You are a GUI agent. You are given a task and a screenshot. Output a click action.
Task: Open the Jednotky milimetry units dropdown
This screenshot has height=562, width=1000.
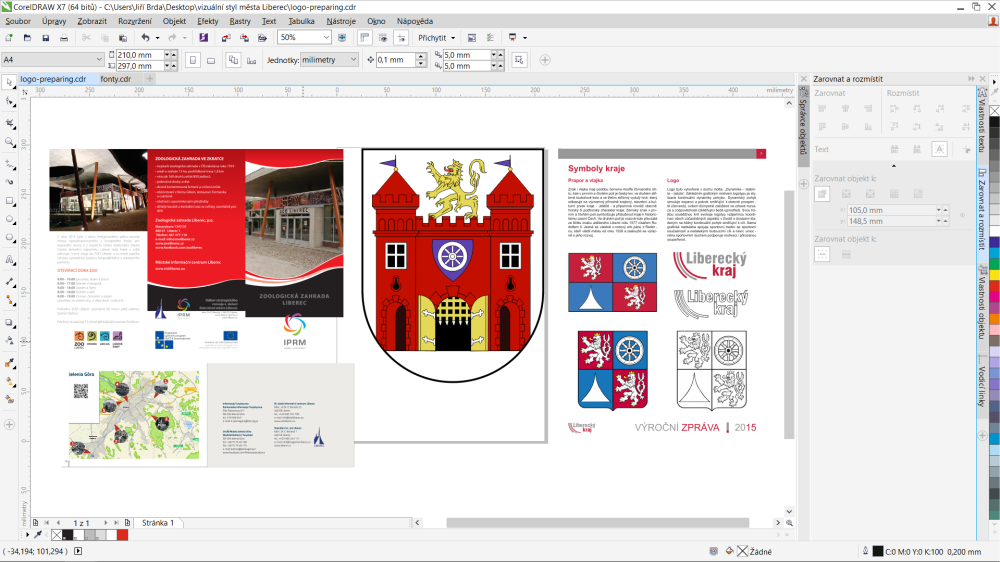[353, 59]
